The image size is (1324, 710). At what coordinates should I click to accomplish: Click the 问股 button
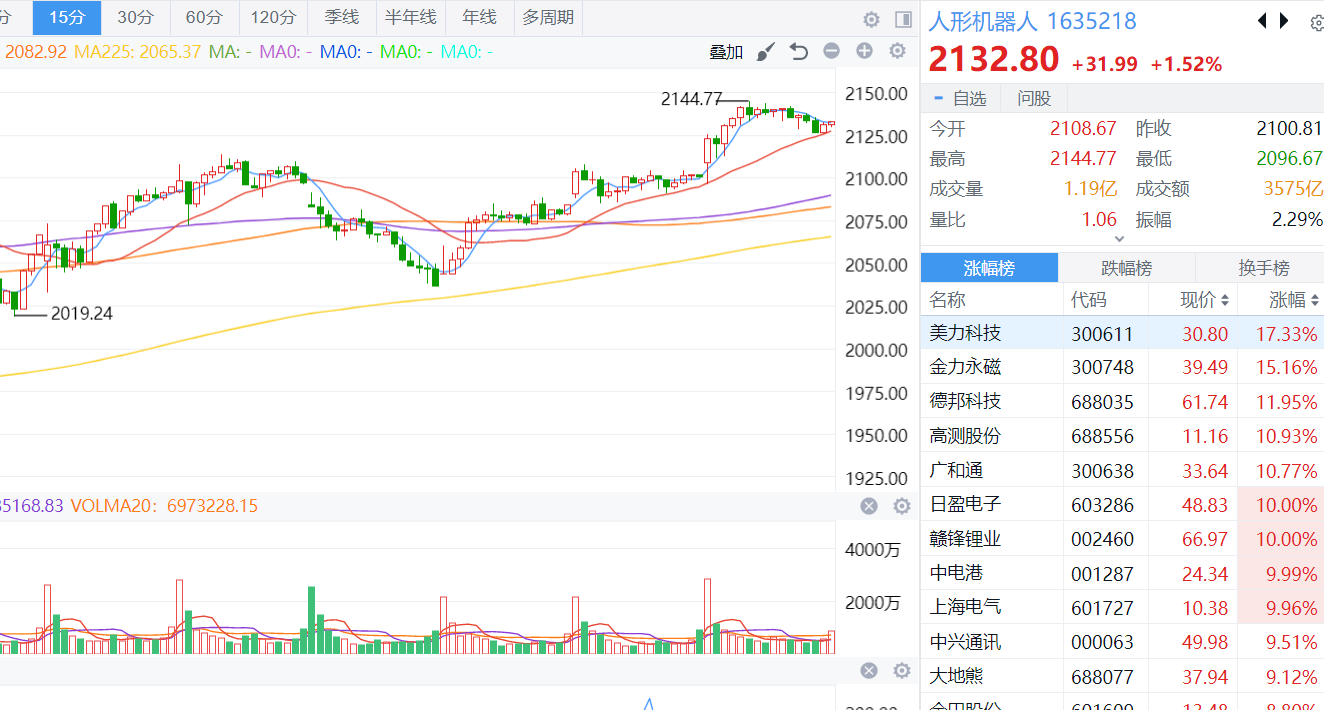point(1034,98)
